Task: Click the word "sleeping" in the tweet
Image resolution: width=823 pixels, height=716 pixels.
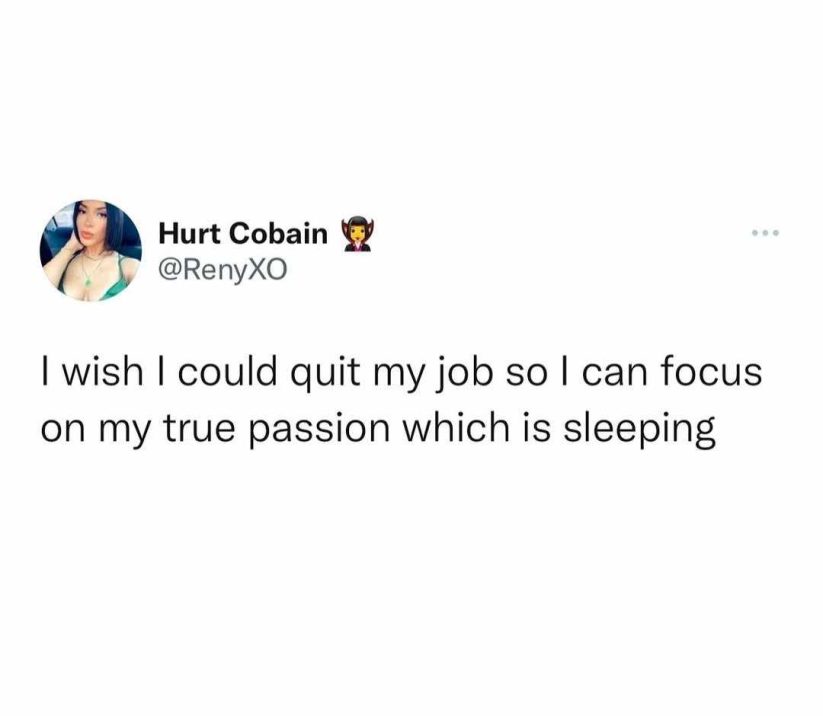Action: (639, 429)
